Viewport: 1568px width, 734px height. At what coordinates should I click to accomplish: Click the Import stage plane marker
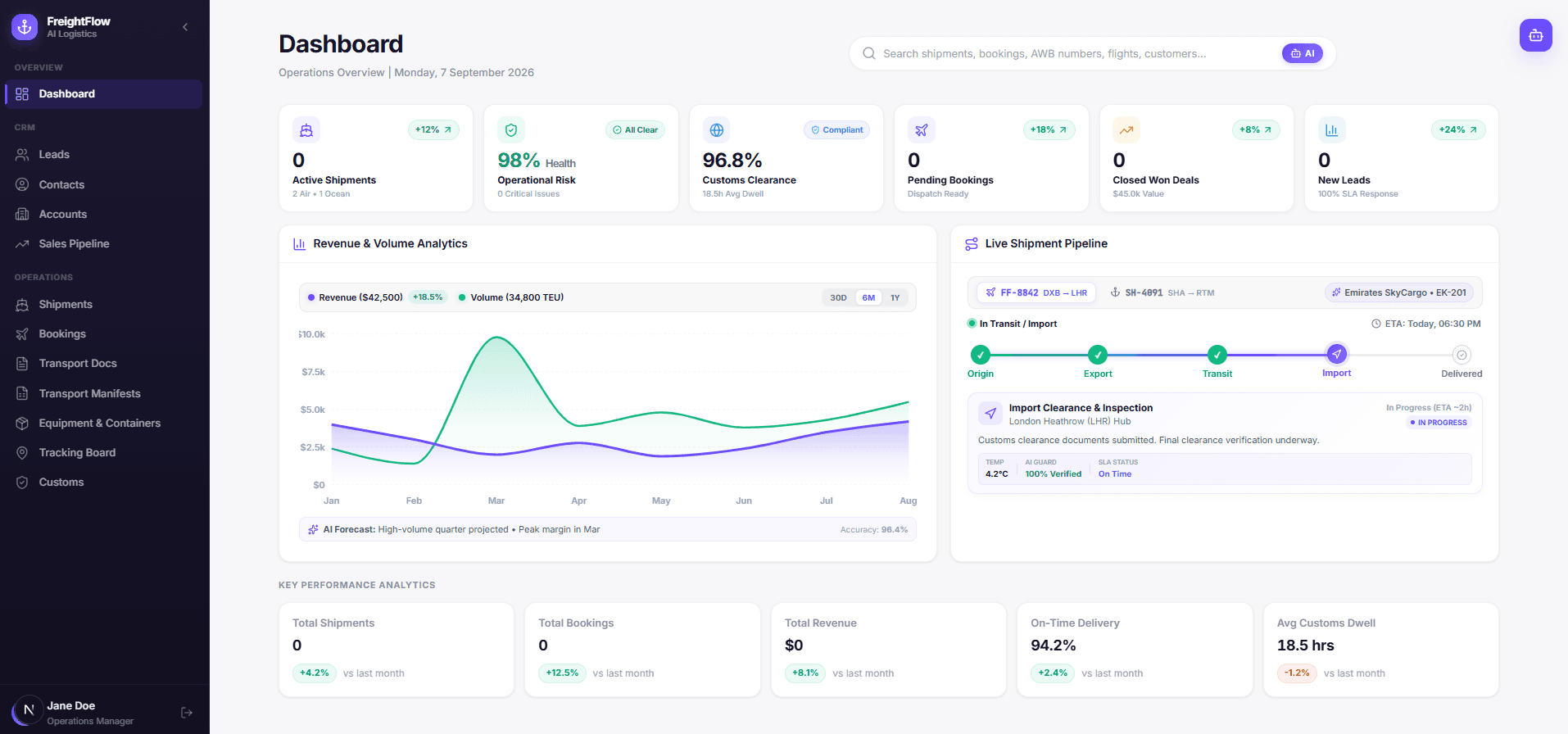tap(1337, 354)
